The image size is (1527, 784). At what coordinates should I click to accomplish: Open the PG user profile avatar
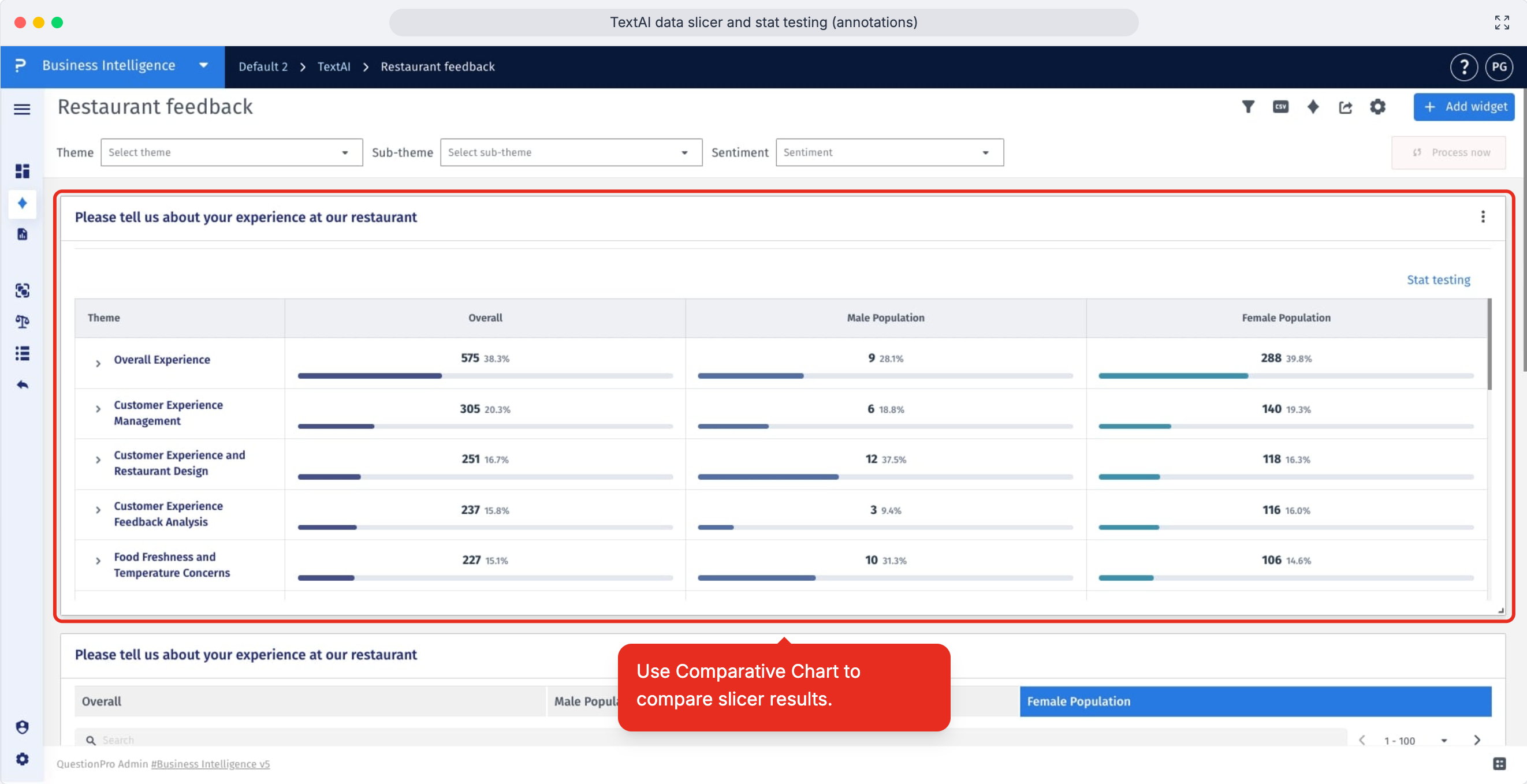tap(1499, 67)
